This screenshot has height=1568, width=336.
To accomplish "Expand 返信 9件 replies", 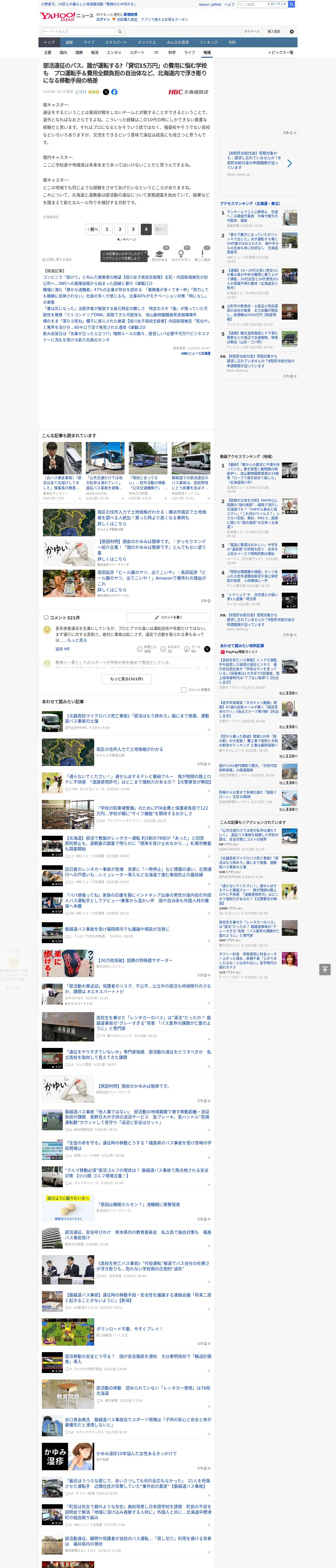I will click(63, 649).
